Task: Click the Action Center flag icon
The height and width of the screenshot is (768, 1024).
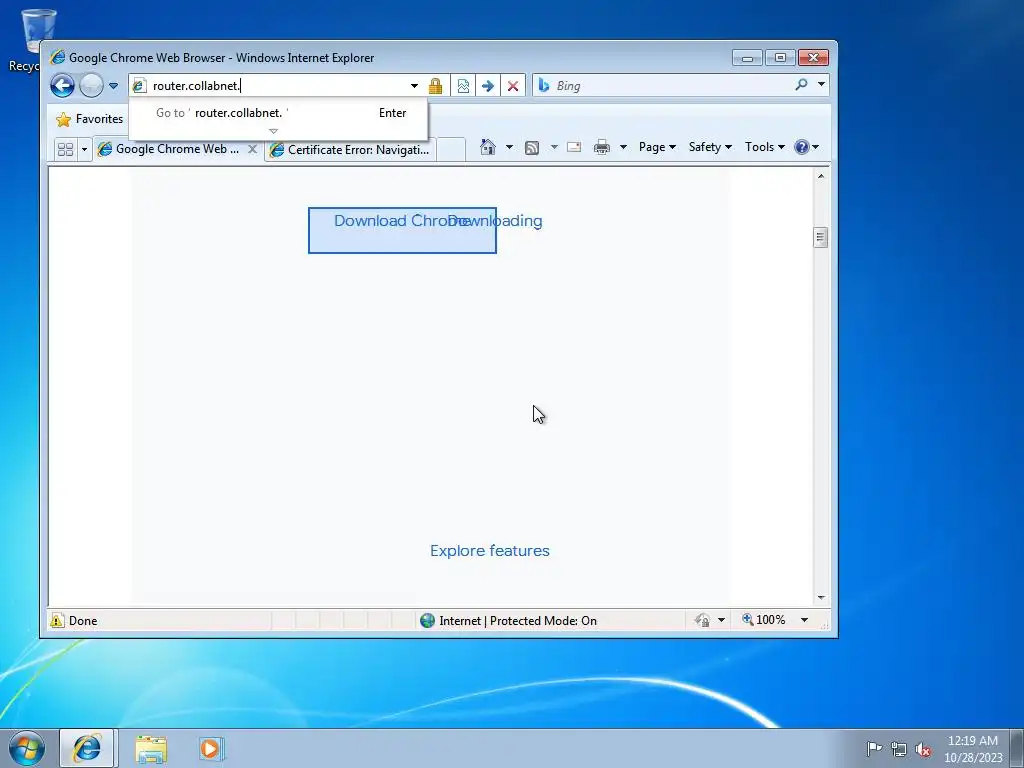Action: pos(874,748)
